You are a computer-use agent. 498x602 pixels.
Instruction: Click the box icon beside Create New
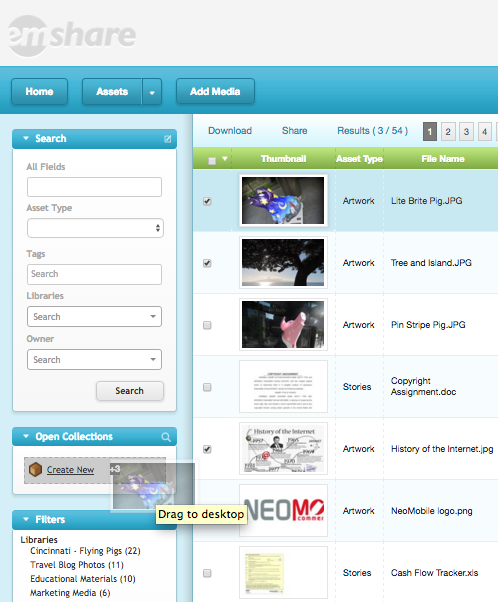coord(35,470)
